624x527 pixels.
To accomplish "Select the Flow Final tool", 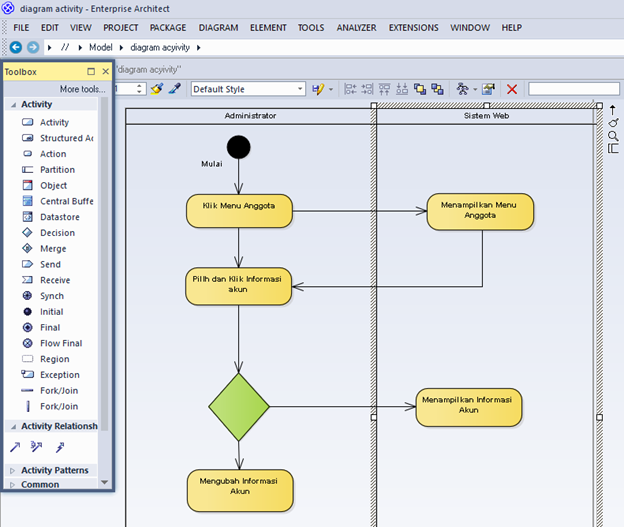I will coord(51,344).
